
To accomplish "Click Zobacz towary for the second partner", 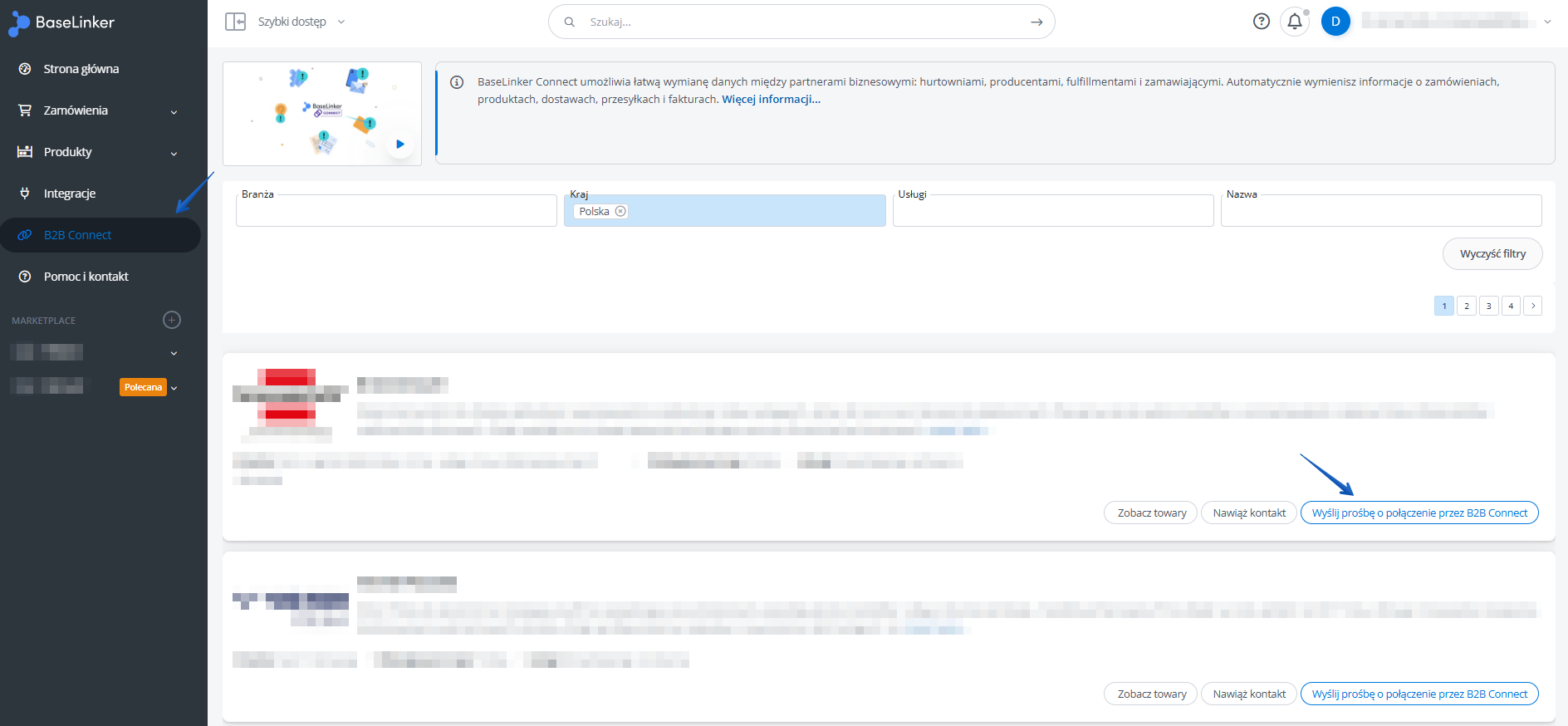I will 1151,694.
